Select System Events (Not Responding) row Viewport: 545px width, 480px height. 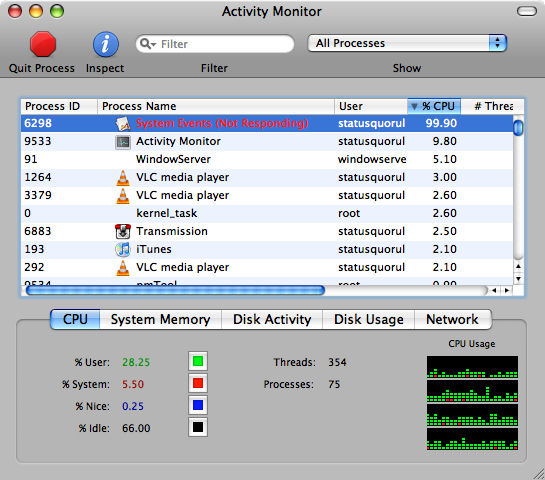(x=267, y=123)
